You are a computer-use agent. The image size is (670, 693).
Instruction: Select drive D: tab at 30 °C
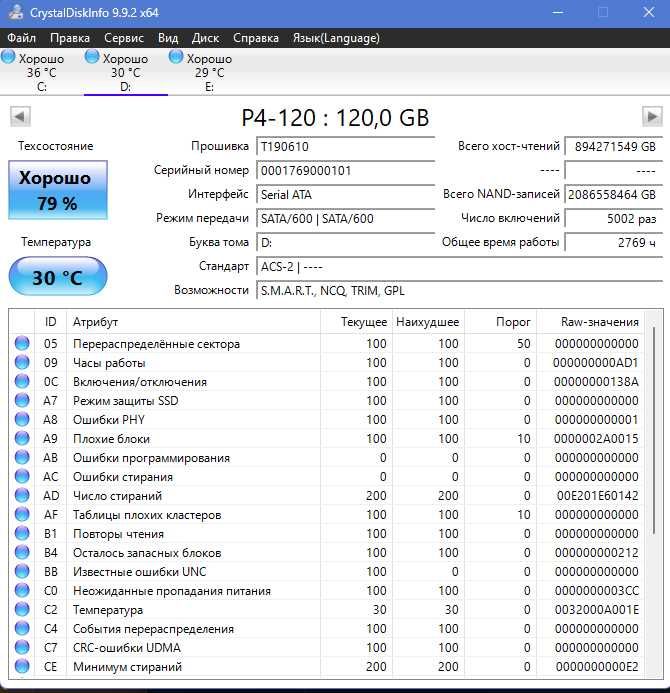pos(126,72)
